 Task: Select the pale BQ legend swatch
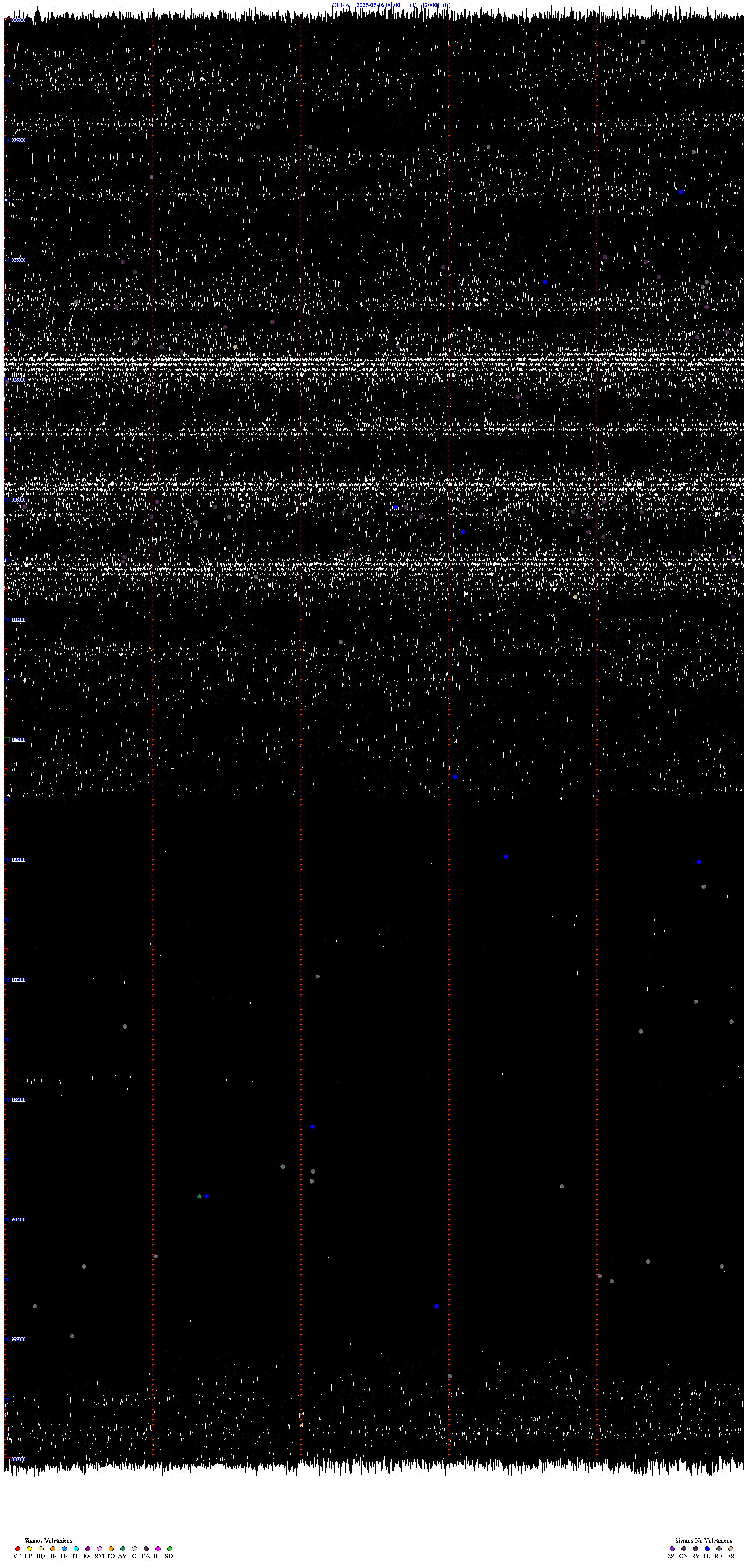(x=41, y=1549)
